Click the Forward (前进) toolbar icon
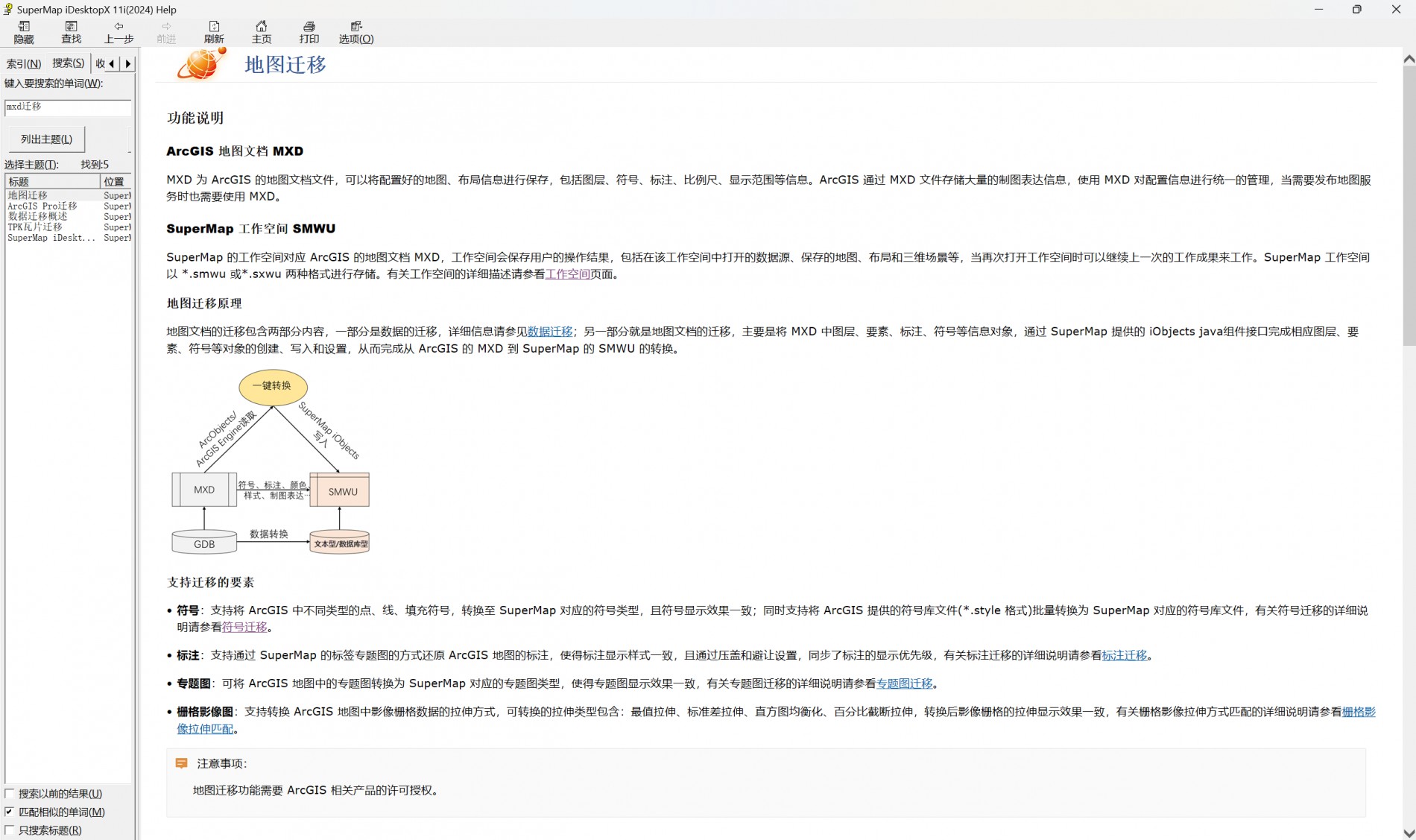Viewport: 1416px width, 840px height. pos(166,32)
